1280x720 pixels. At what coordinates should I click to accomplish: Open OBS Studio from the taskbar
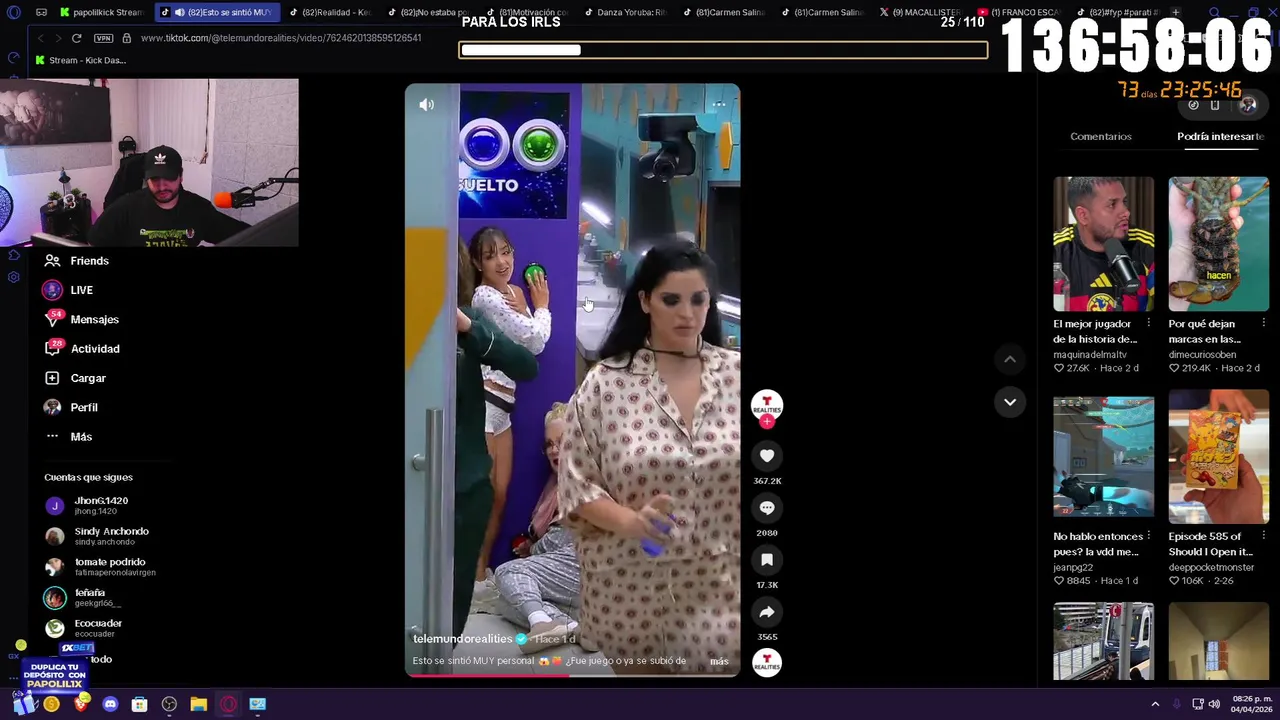169,704
